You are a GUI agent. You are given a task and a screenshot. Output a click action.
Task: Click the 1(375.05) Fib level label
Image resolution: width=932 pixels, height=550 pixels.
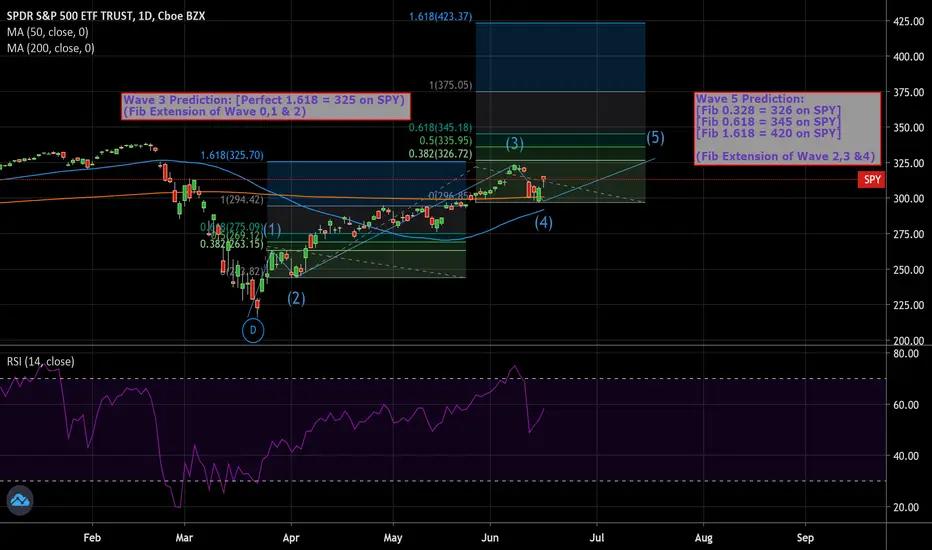click(x=451, y=85)
